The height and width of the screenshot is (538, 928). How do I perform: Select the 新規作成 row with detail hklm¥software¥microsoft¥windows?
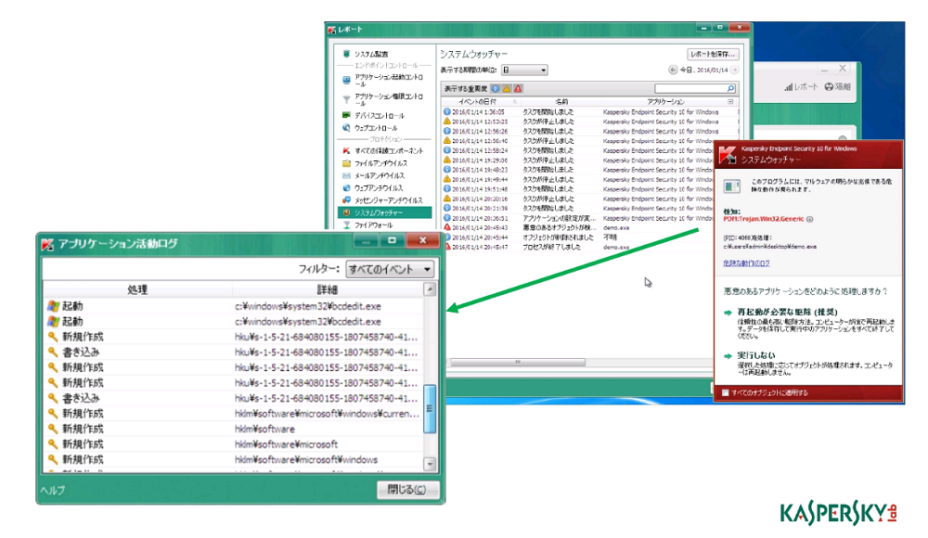(233, 460)
